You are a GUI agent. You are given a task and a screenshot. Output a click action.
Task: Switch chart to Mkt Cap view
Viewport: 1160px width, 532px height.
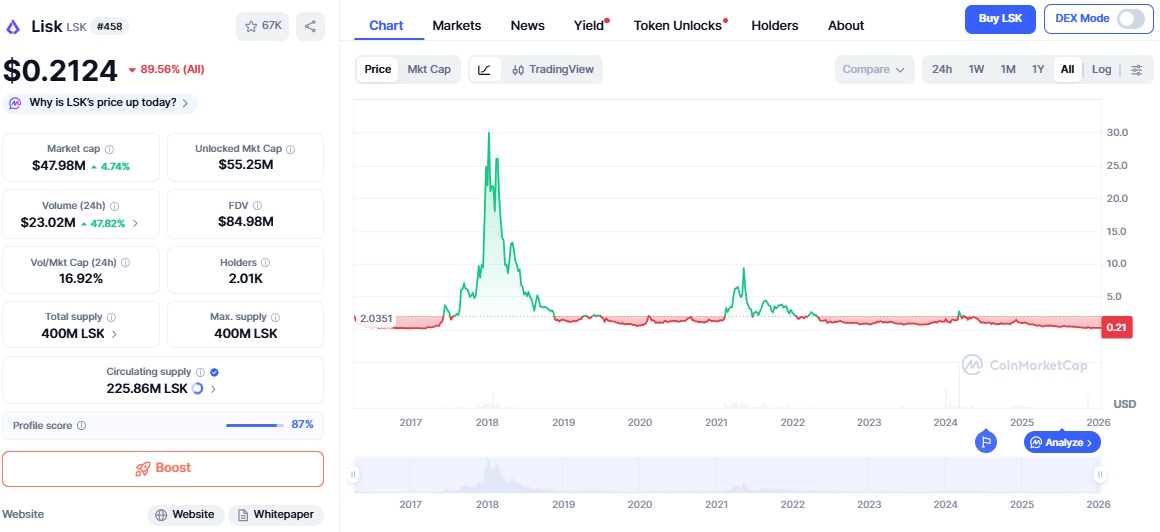click(429, 70)
